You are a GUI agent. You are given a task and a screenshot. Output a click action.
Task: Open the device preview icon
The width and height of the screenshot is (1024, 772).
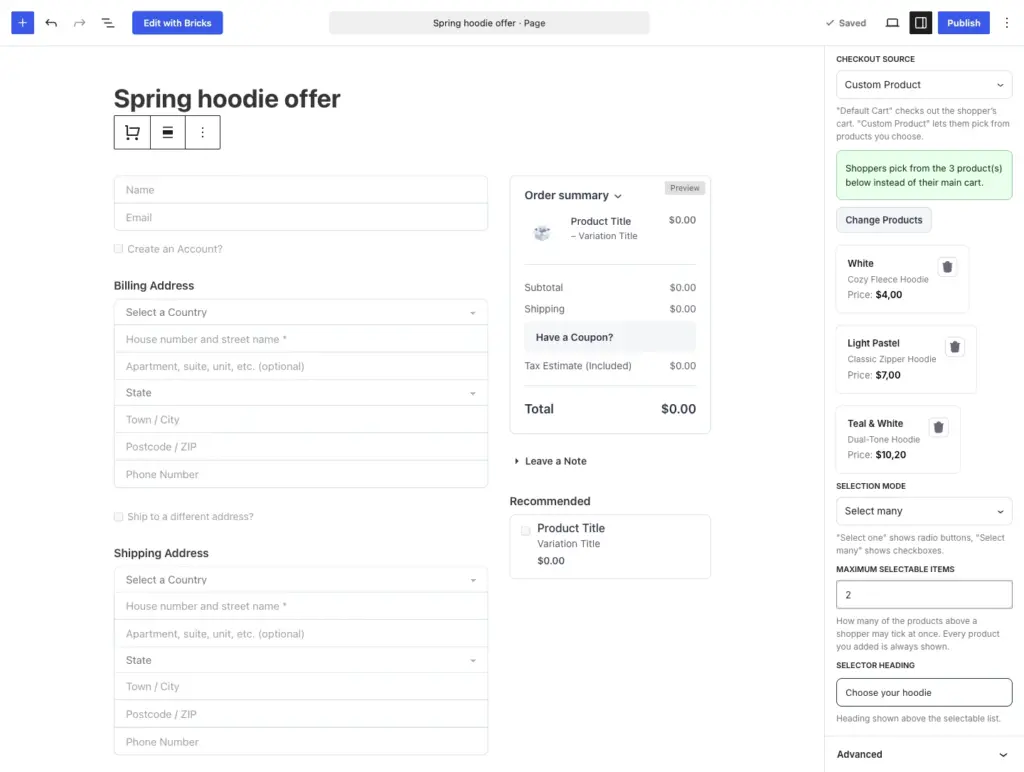pyautogui.click(x=892, y=23)
